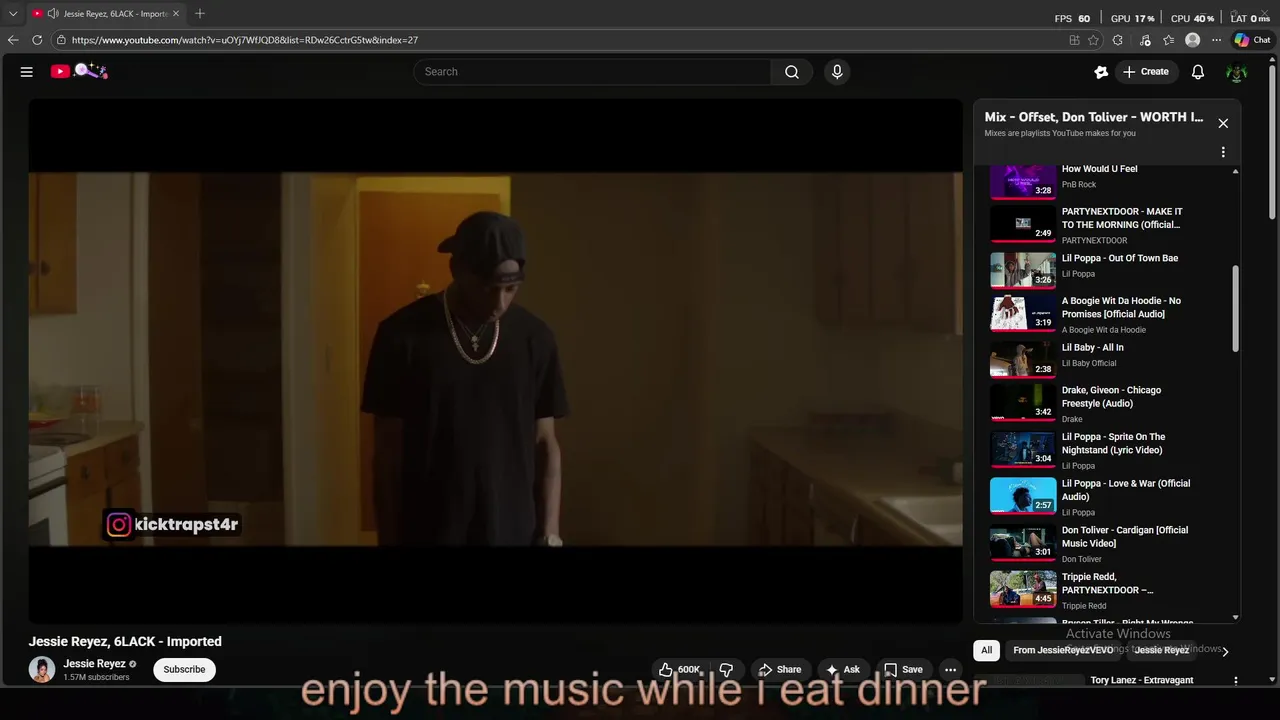Viewport: 1280px width, 720px height.
Task: Open the tab list dropdown arrow
Action: click(13, 13)
